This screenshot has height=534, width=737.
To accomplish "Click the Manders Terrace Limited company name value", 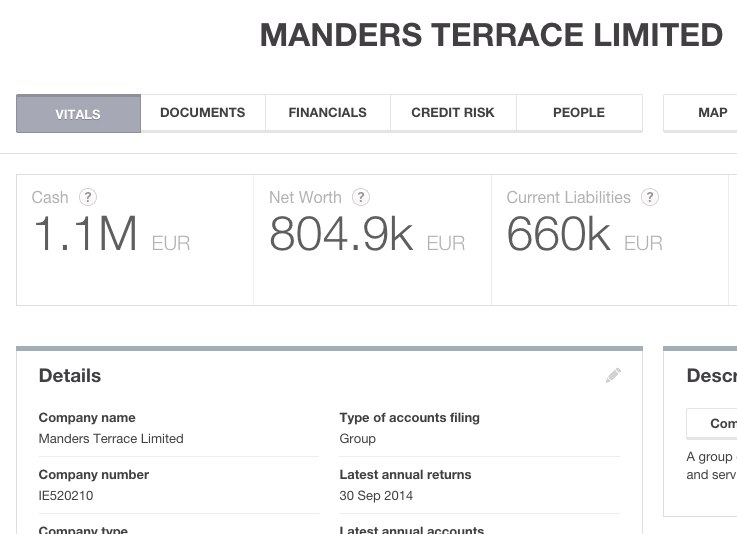I will 111,439.
